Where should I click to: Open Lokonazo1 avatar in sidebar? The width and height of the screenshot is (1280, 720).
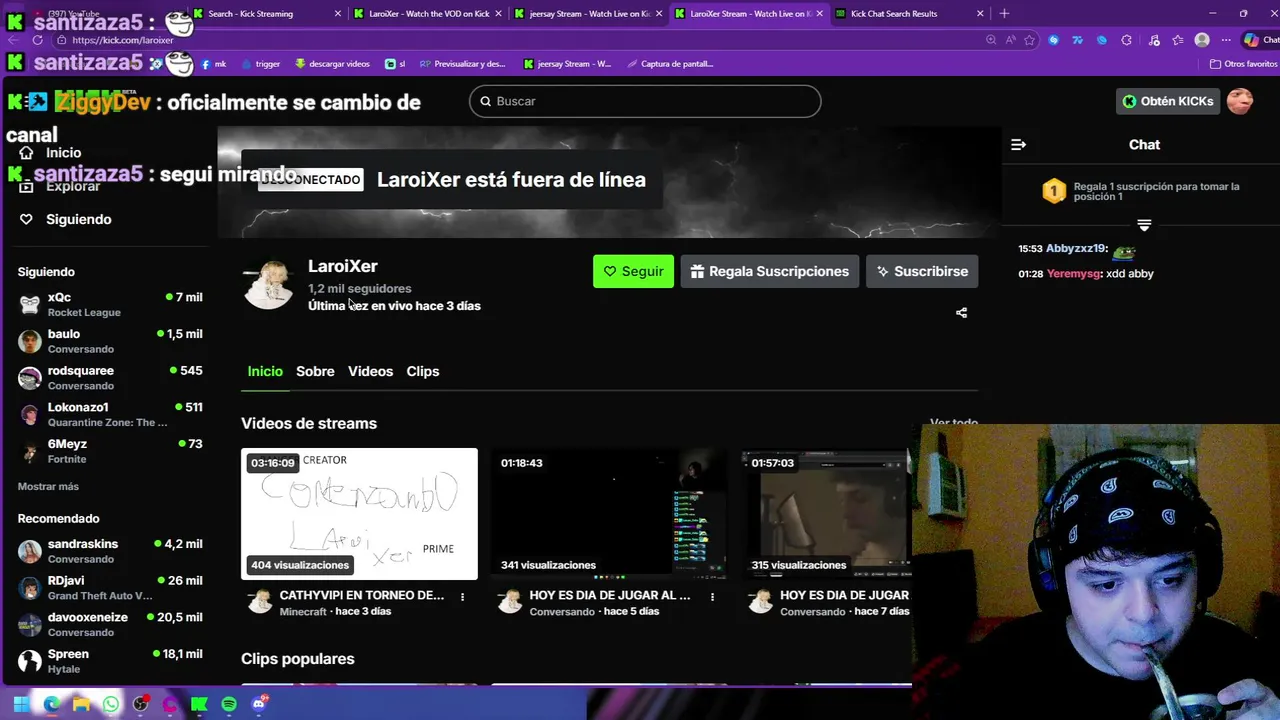(x=30, y=414)
